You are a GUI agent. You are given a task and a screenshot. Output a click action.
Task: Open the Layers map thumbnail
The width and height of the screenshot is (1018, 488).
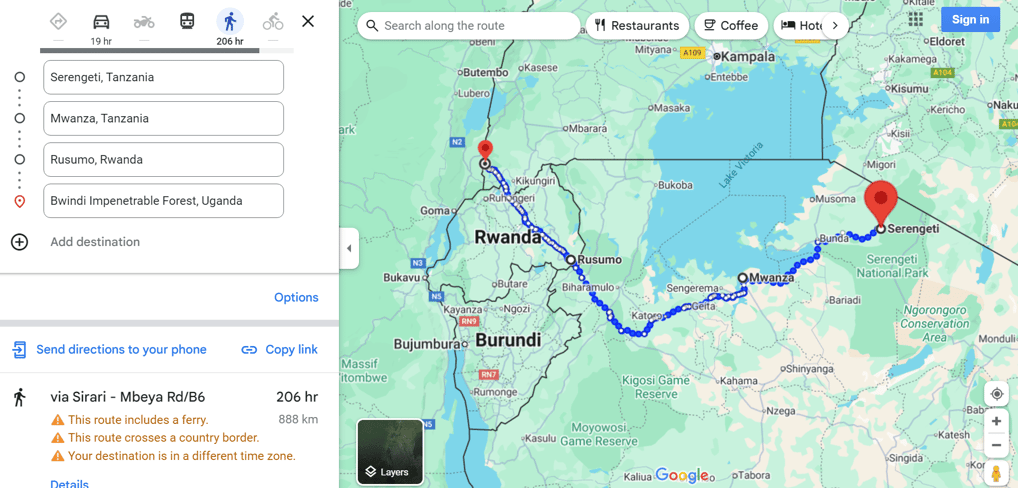tap(390, 452)
